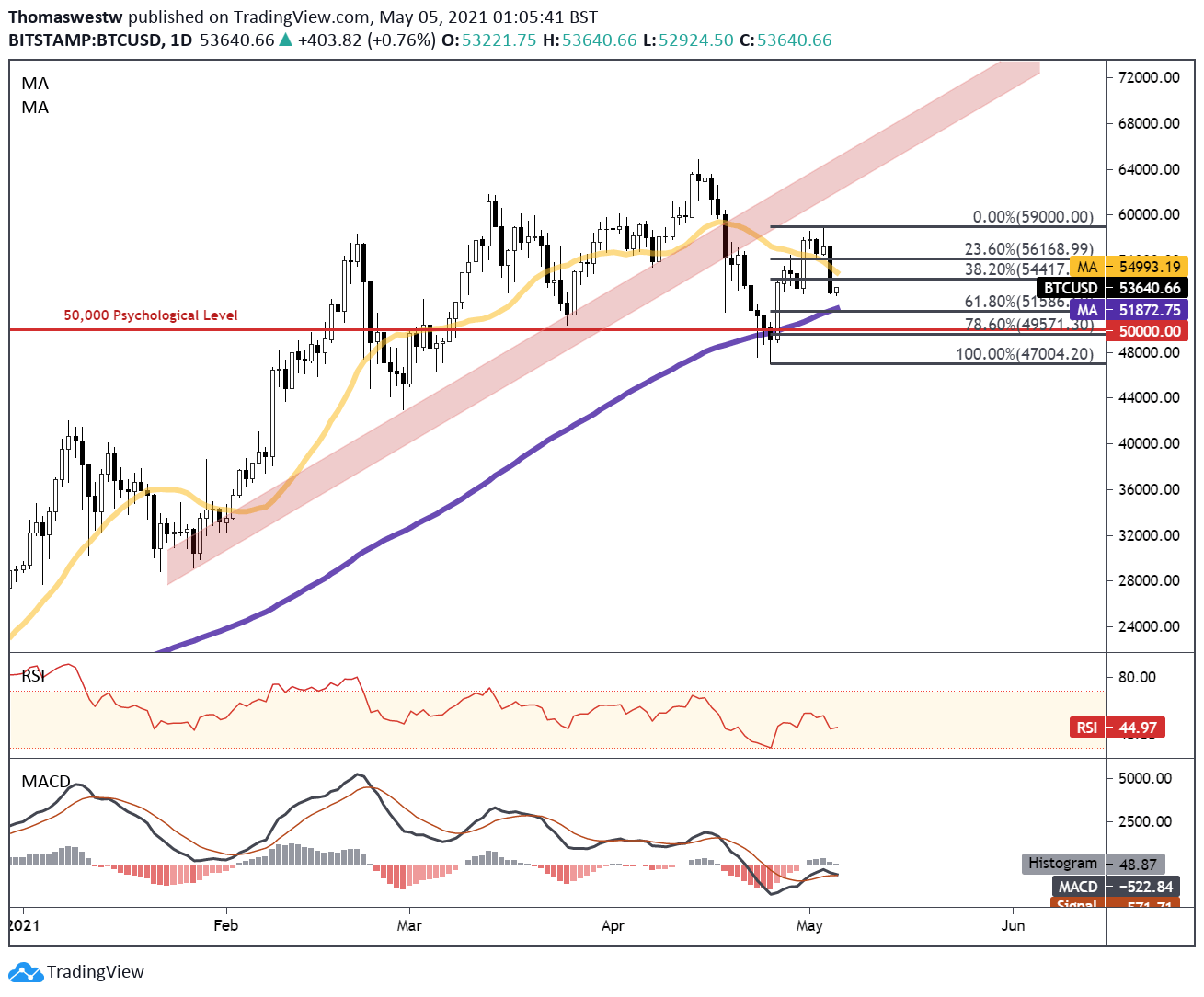Viewport: 1204px width, 997px height.
Task: Click the purple MA 51872.75 price tag
Action: click(x=1129, y=311)
